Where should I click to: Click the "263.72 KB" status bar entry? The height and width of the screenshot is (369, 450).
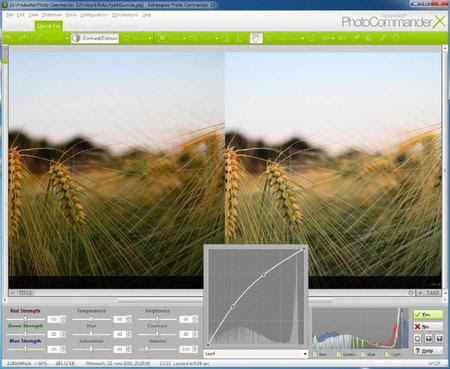65,363
